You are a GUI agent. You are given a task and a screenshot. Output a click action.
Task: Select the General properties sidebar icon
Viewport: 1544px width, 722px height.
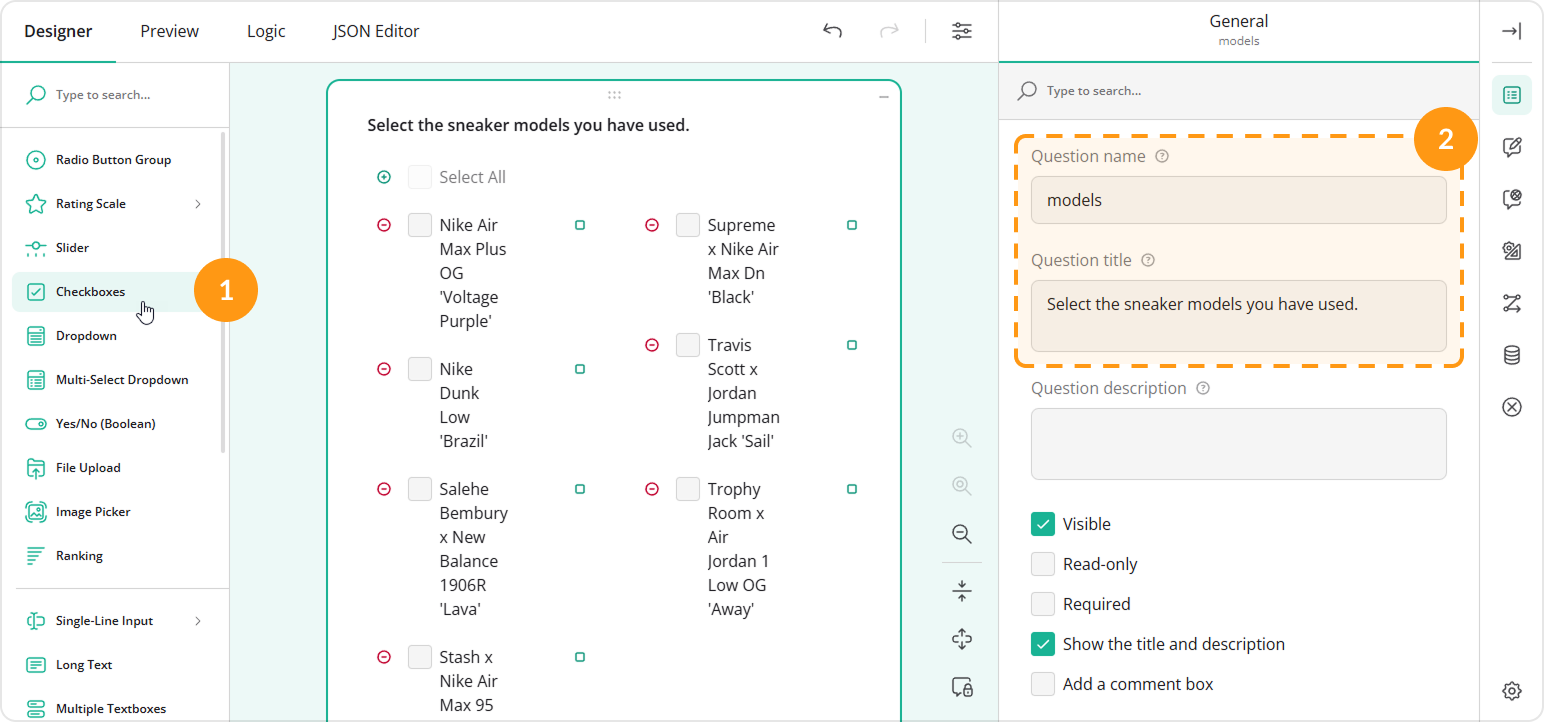pos(1512,95)
